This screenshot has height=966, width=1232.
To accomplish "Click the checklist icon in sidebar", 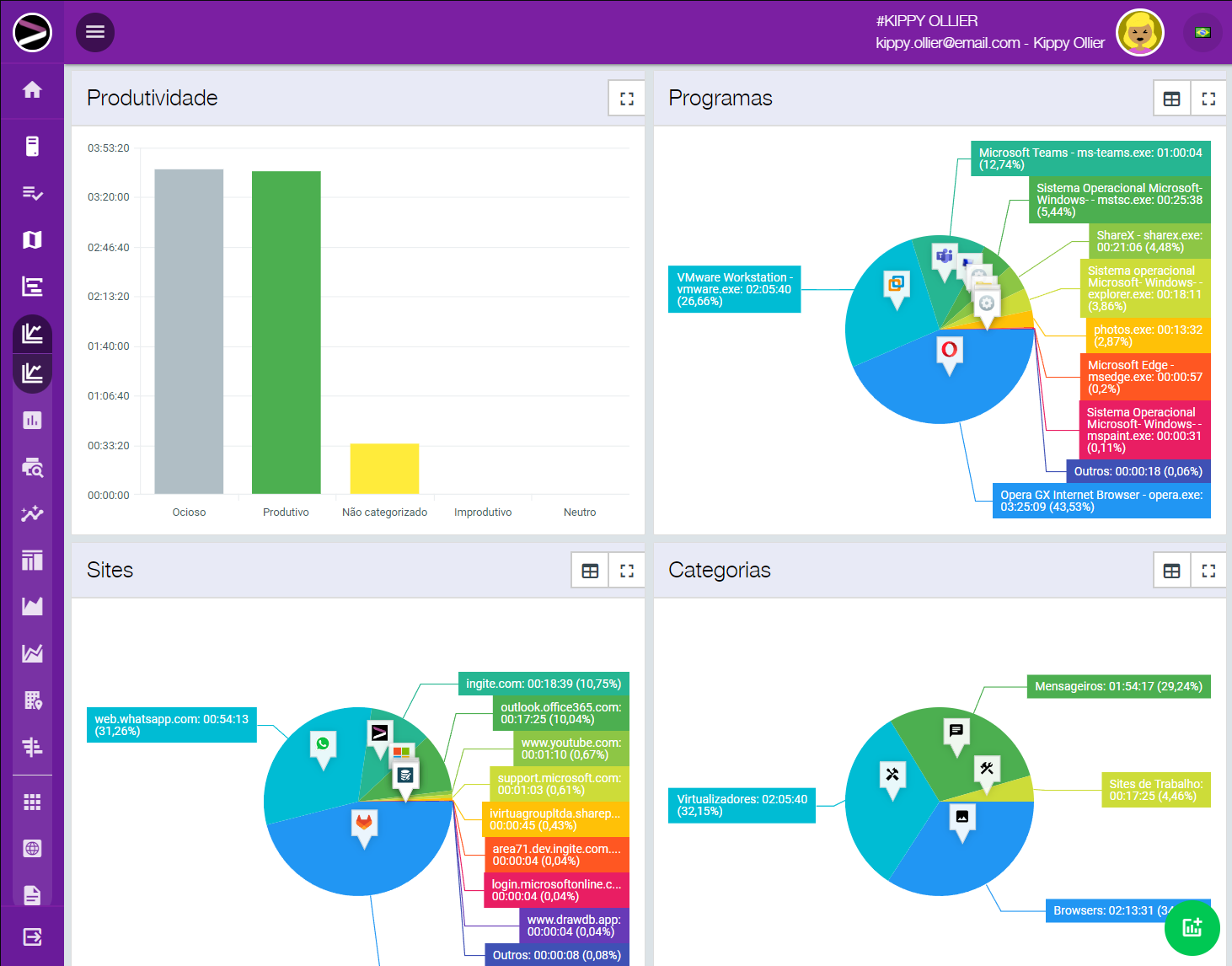I will click(32, 193).
